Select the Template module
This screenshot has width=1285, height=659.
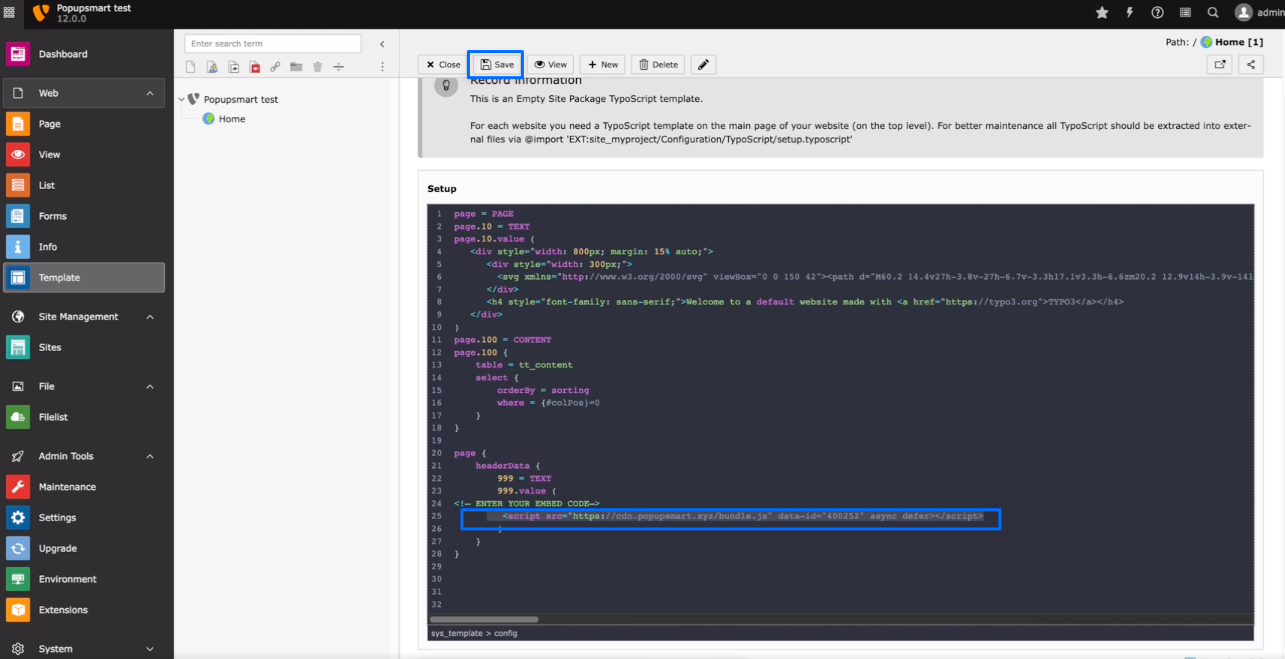(x=84, y=277)
